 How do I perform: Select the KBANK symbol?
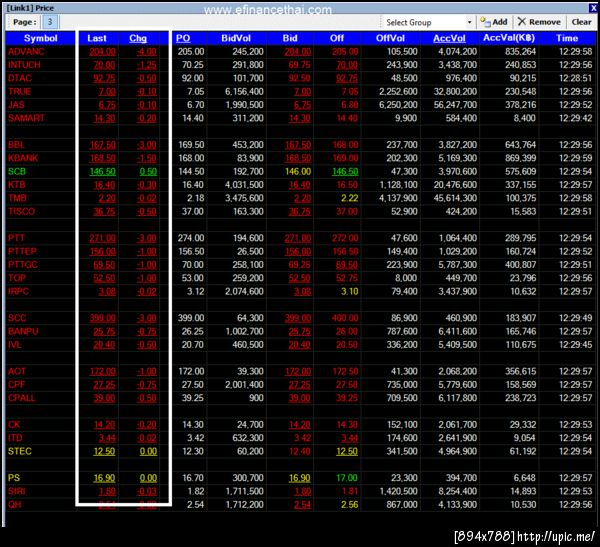click(x=23, y=158)
